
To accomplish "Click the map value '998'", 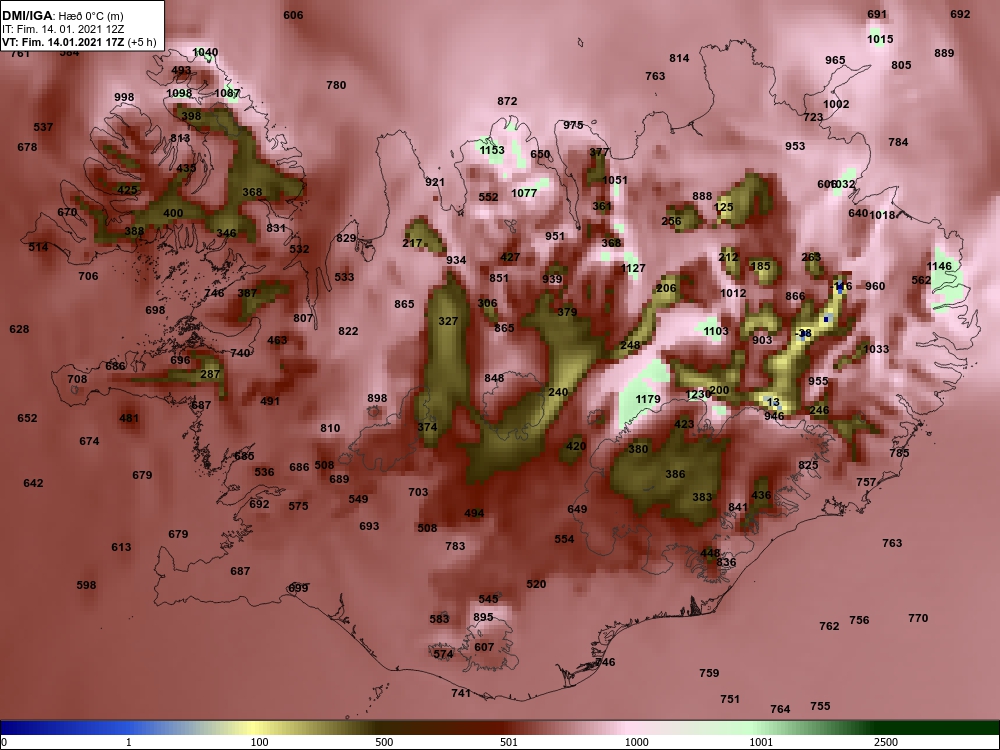I will tap(124, 97).
